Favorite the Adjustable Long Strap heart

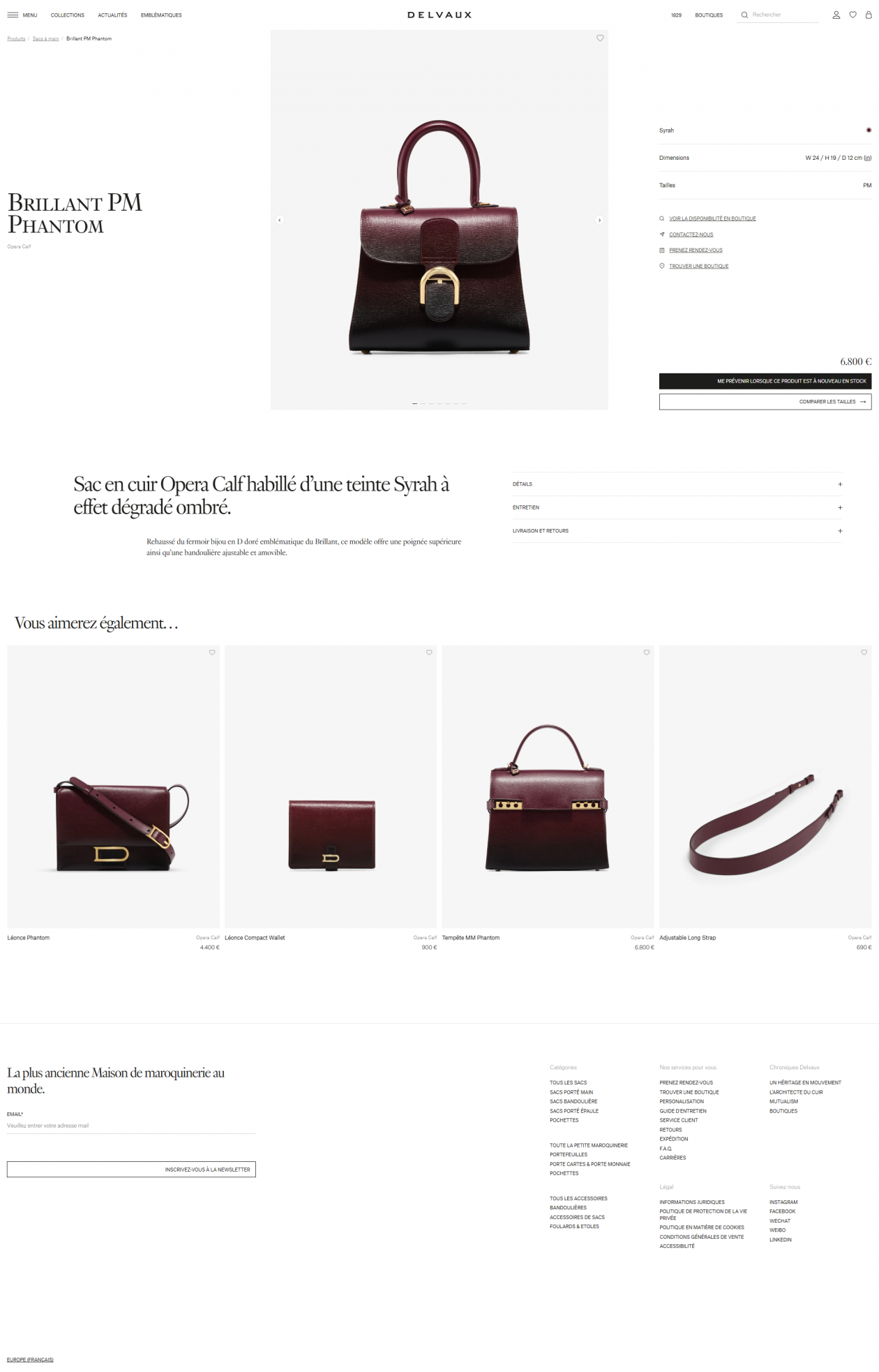point(864,653)
